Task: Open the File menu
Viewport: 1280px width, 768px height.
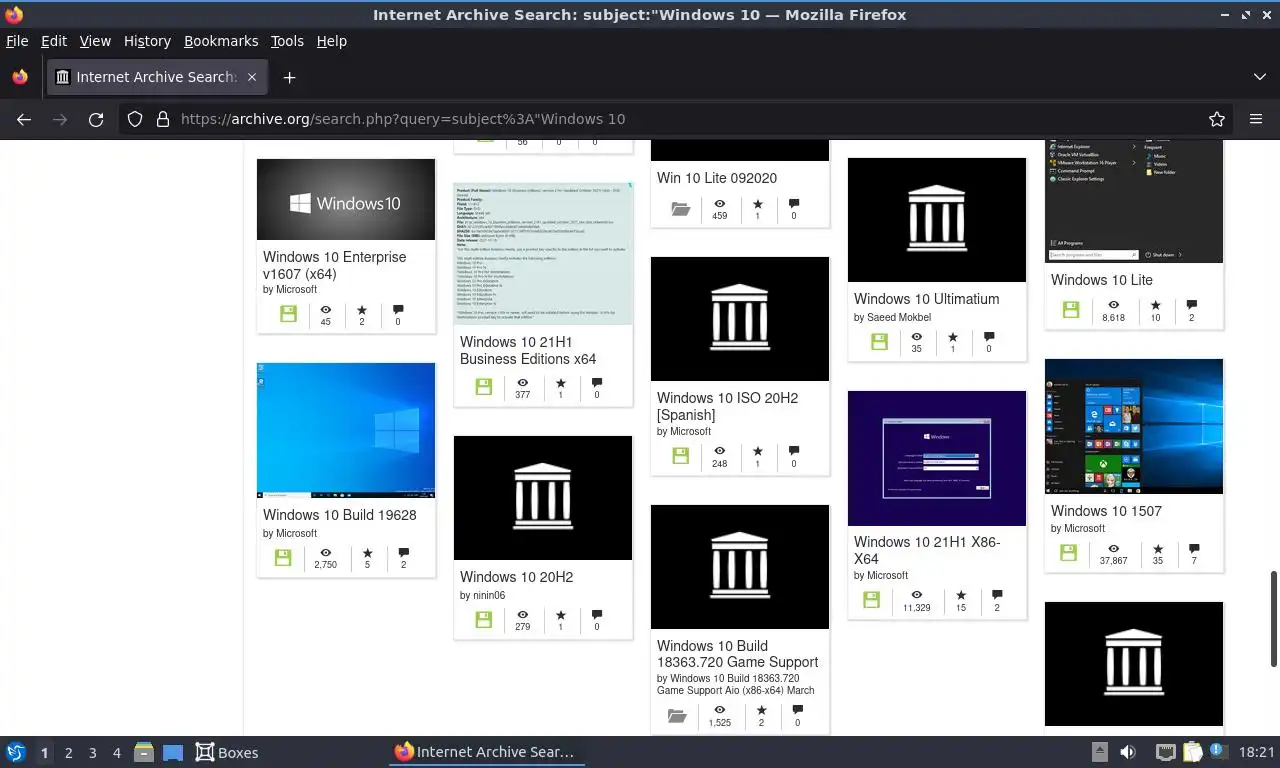Action: pyautogui.click(x=17, y=41)
